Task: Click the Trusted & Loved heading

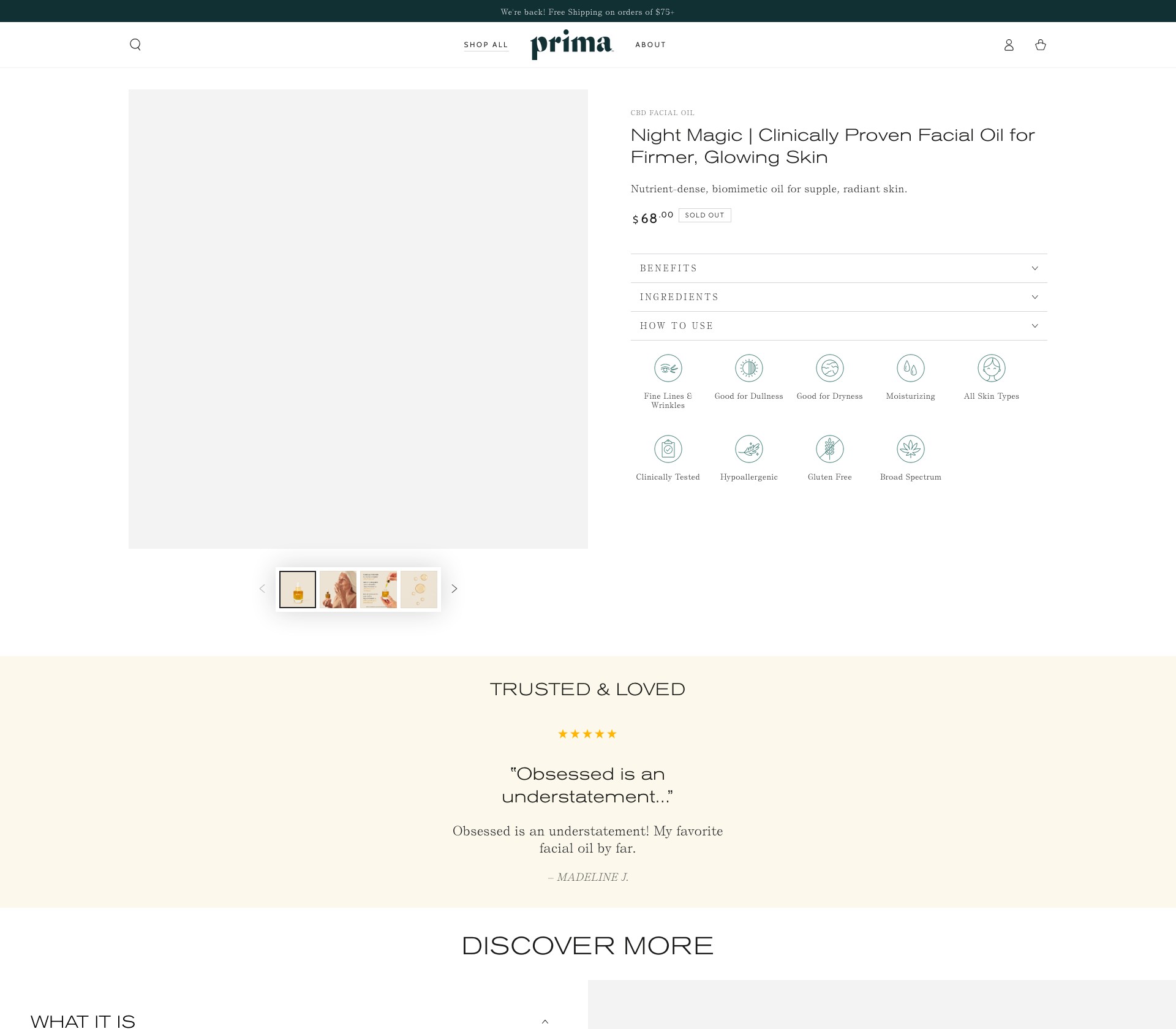Action: tap(587, 689)
